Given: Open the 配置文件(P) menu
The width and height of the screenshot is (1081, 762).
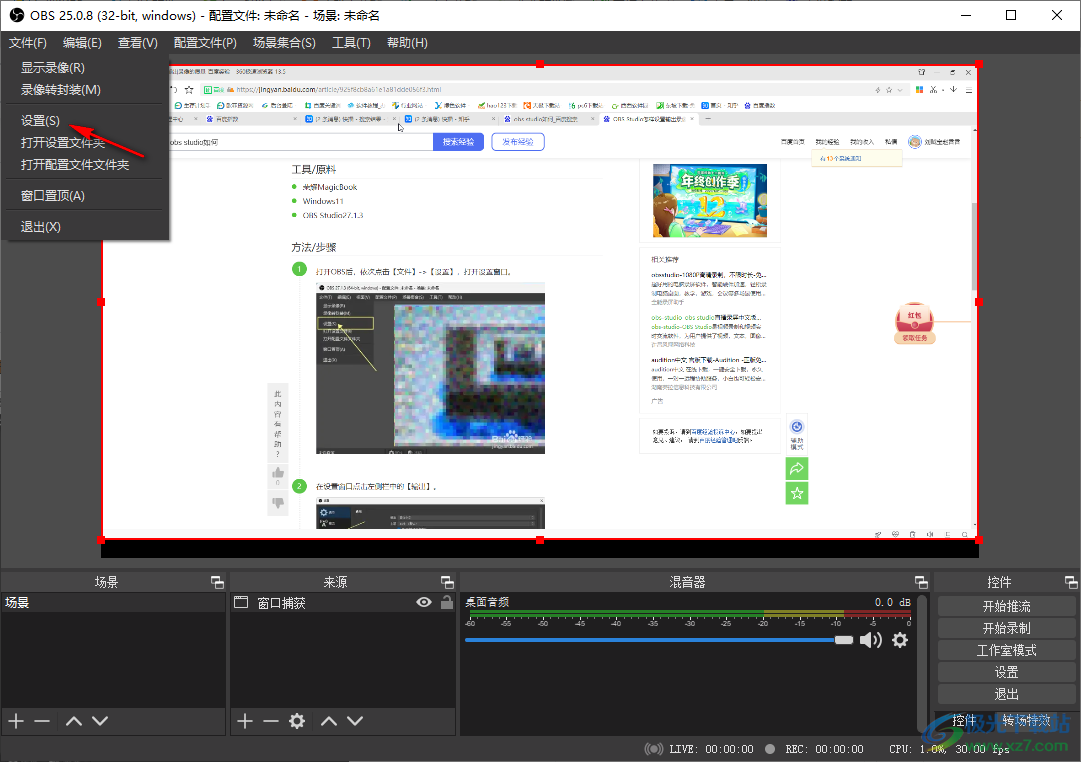Looking at the screenshot, I should pyautogui.click(x=205, y=43).
